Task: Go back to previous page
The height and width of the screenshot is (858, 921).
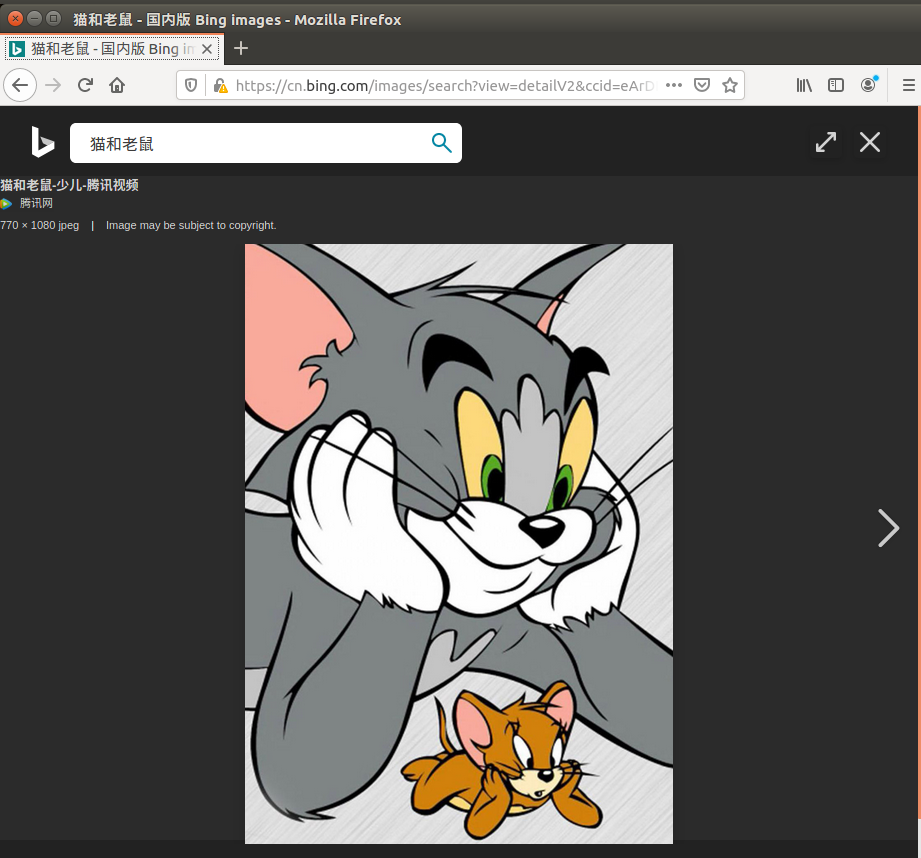Action: [x=20, y=85]
